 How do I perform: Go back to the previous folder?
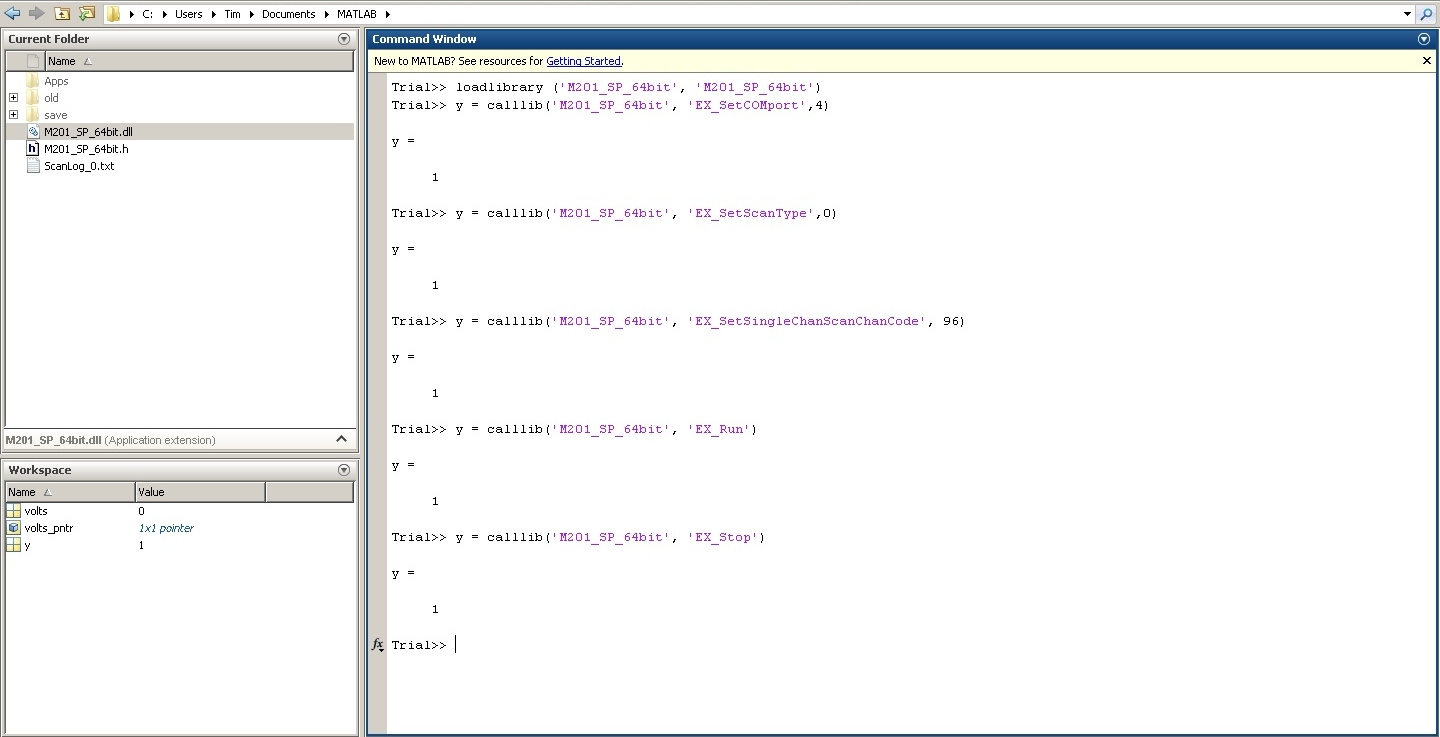point(13,13)
